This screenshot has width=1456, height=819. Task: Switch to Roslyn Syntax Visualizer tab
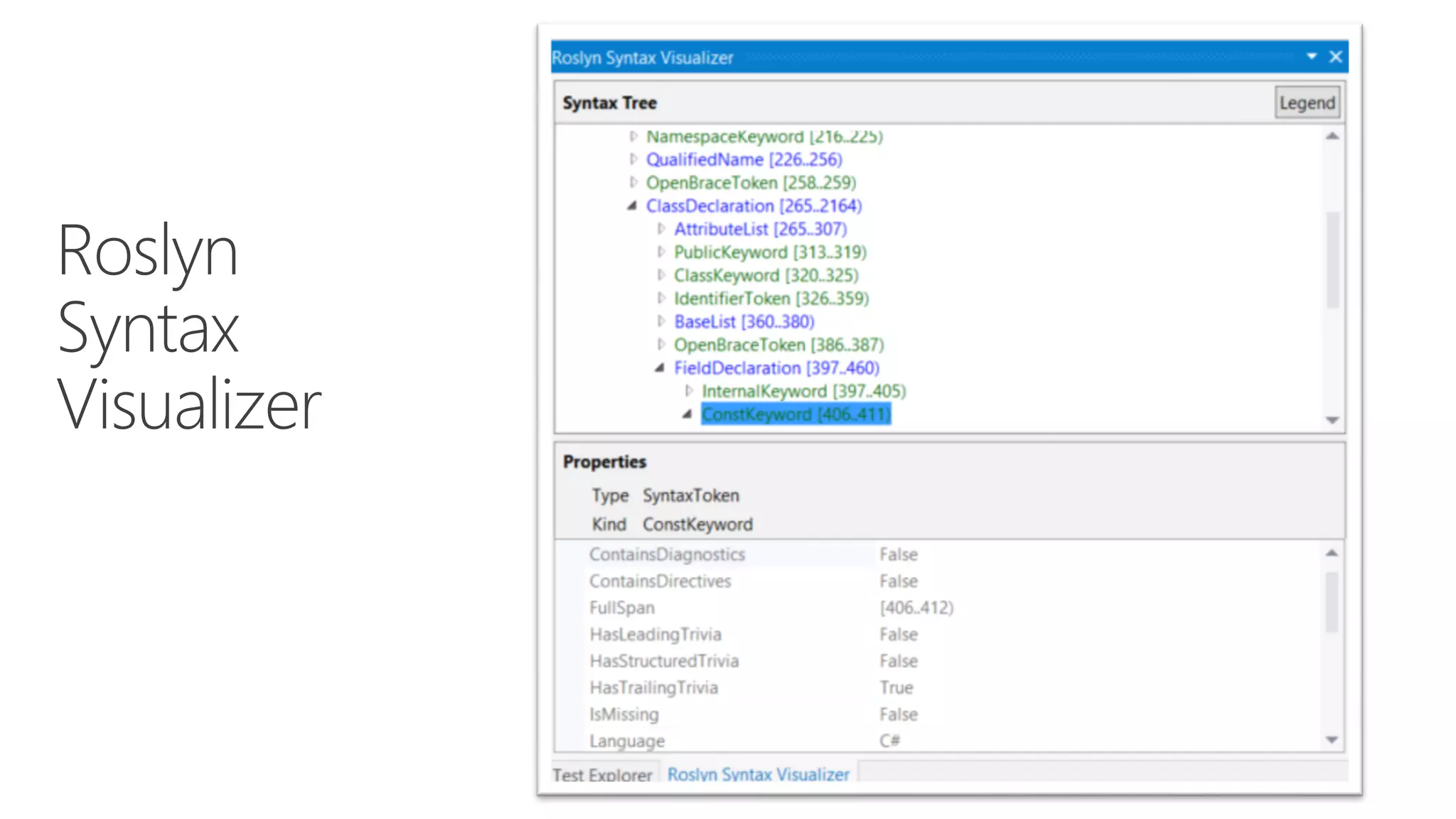(x=758, y=774)
